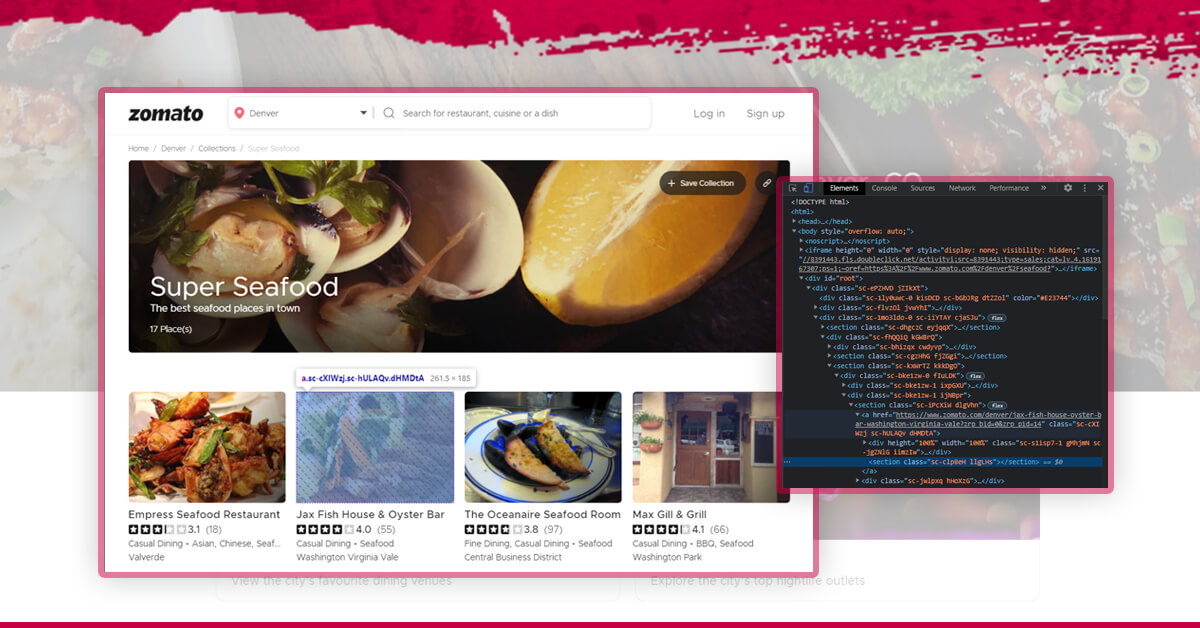Show more DevTools tabs with the double chevron
The height and width of the screenshot is (628, 1200).
coord(1043,188)
